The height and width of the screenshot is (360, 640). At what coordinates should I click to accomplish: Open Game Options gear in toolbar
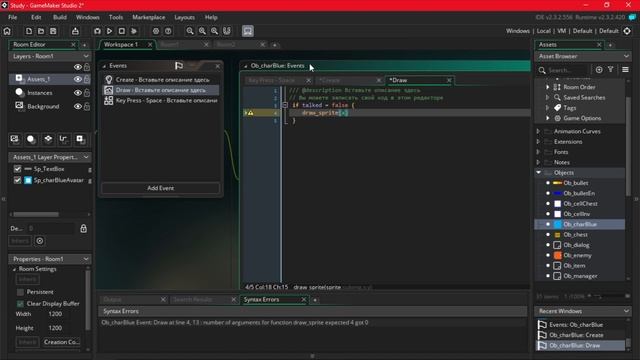156,31
